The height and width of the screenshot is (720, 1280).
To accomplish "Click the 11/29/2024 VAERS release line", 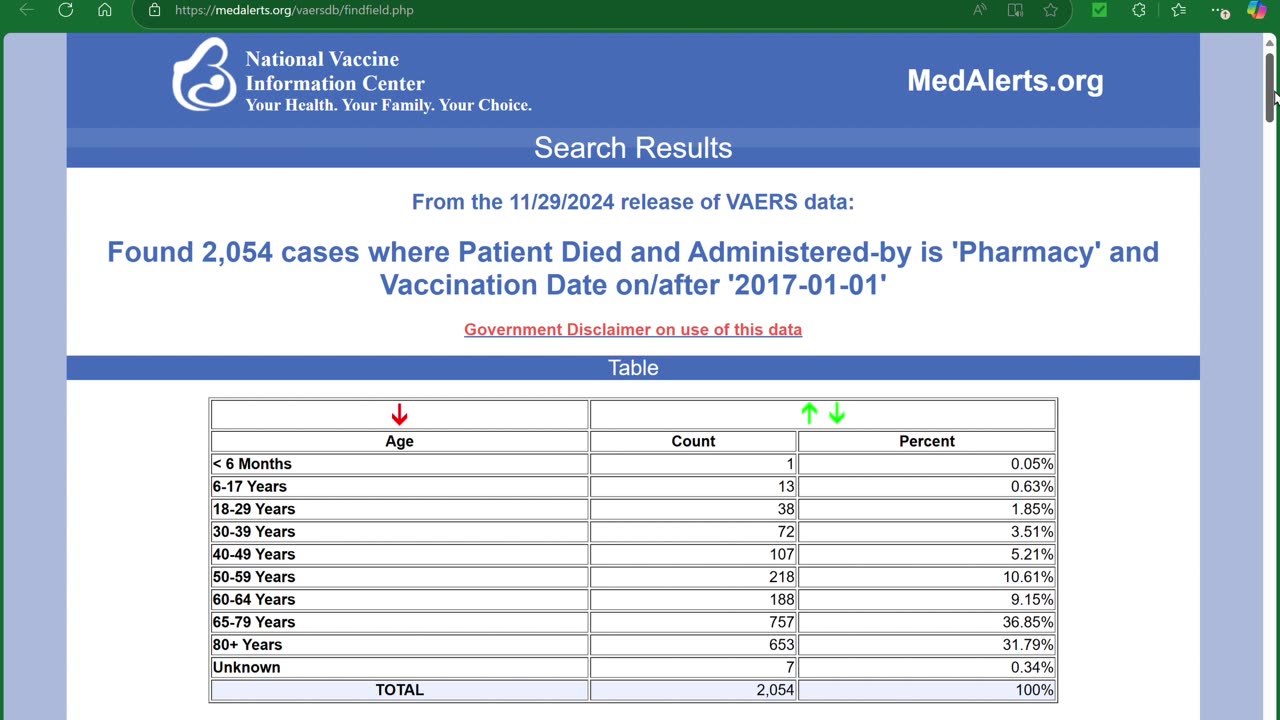I will [x=633, y=202].
